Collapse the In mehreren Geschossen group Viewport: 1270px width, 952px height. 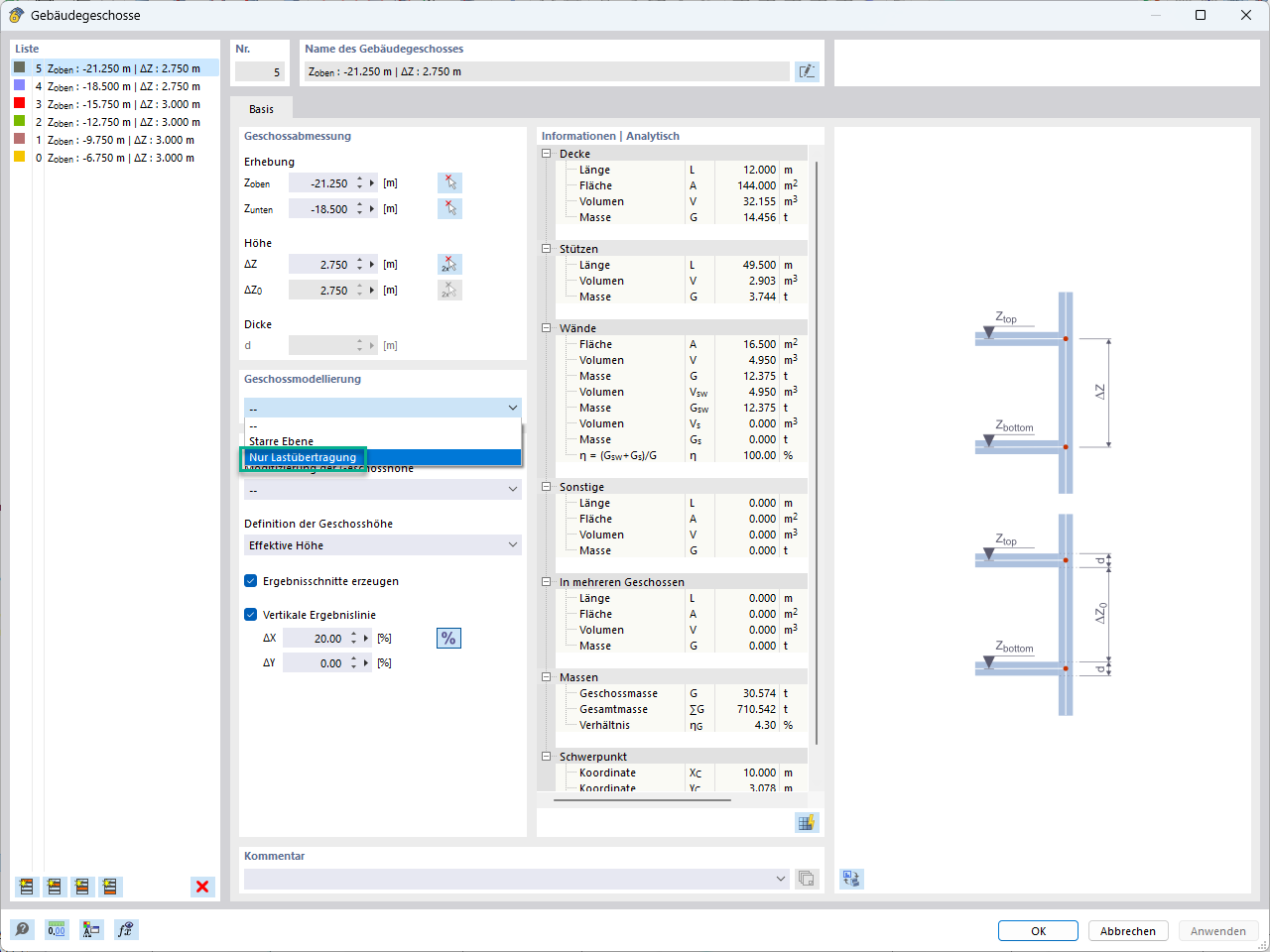click(x=546, y=582)
